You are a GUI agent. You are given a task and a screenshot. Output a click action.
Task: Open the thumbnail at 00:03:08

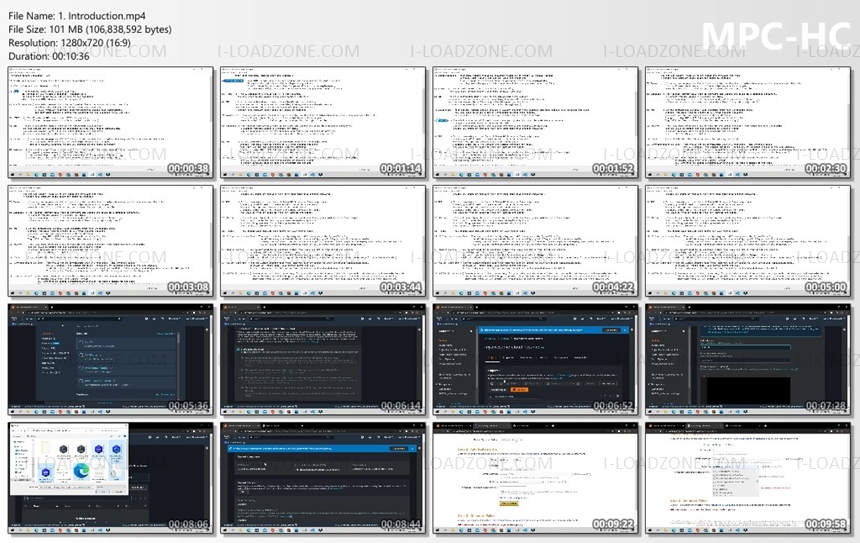click(x=111, y=241)
